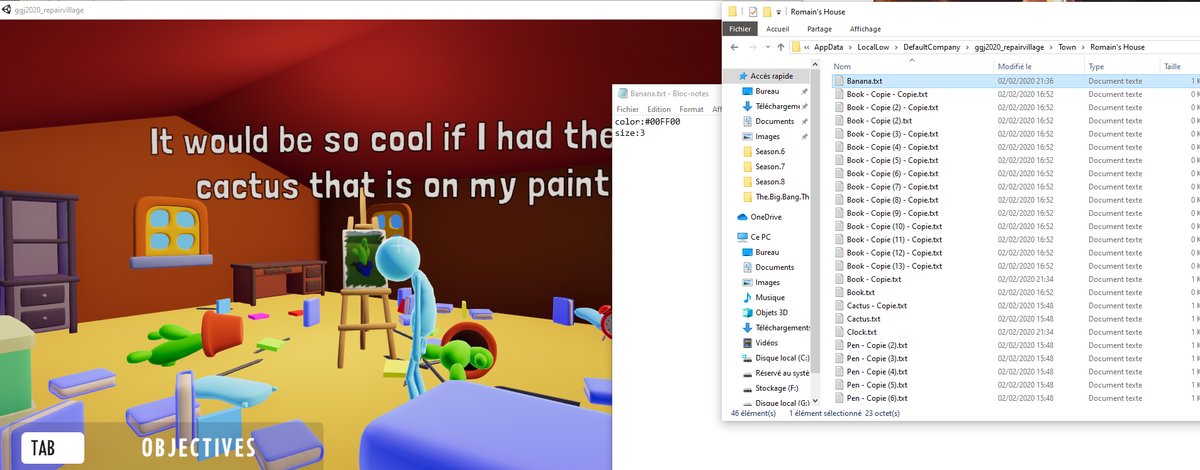
Task: Sort files by the Taille column
Action: pyautogui.click(x=1172, y=66)
